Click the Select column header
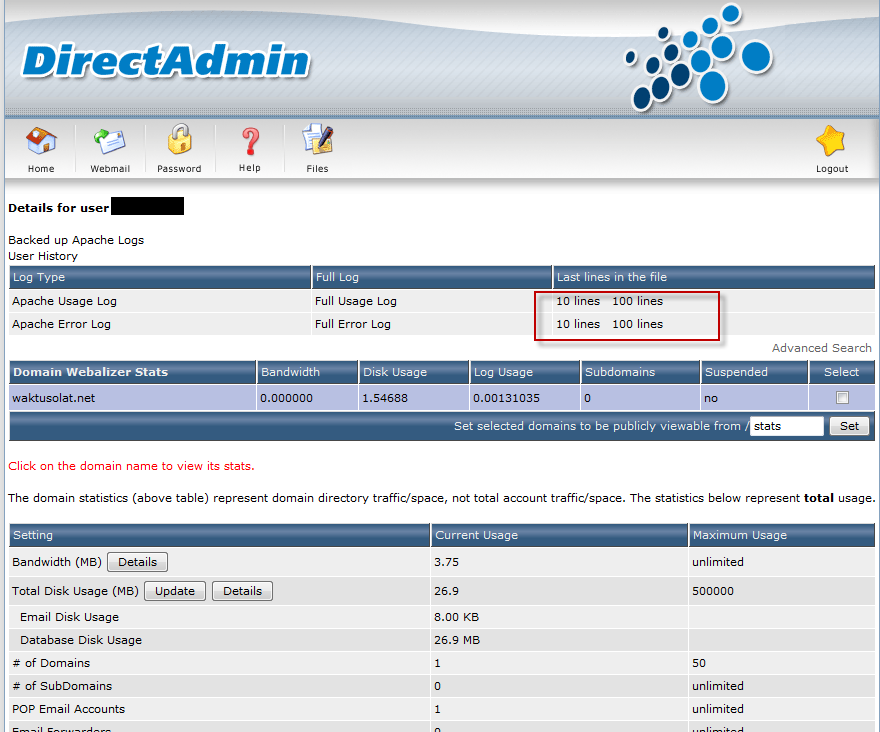 pyautogui.click(x=841, y=372)
